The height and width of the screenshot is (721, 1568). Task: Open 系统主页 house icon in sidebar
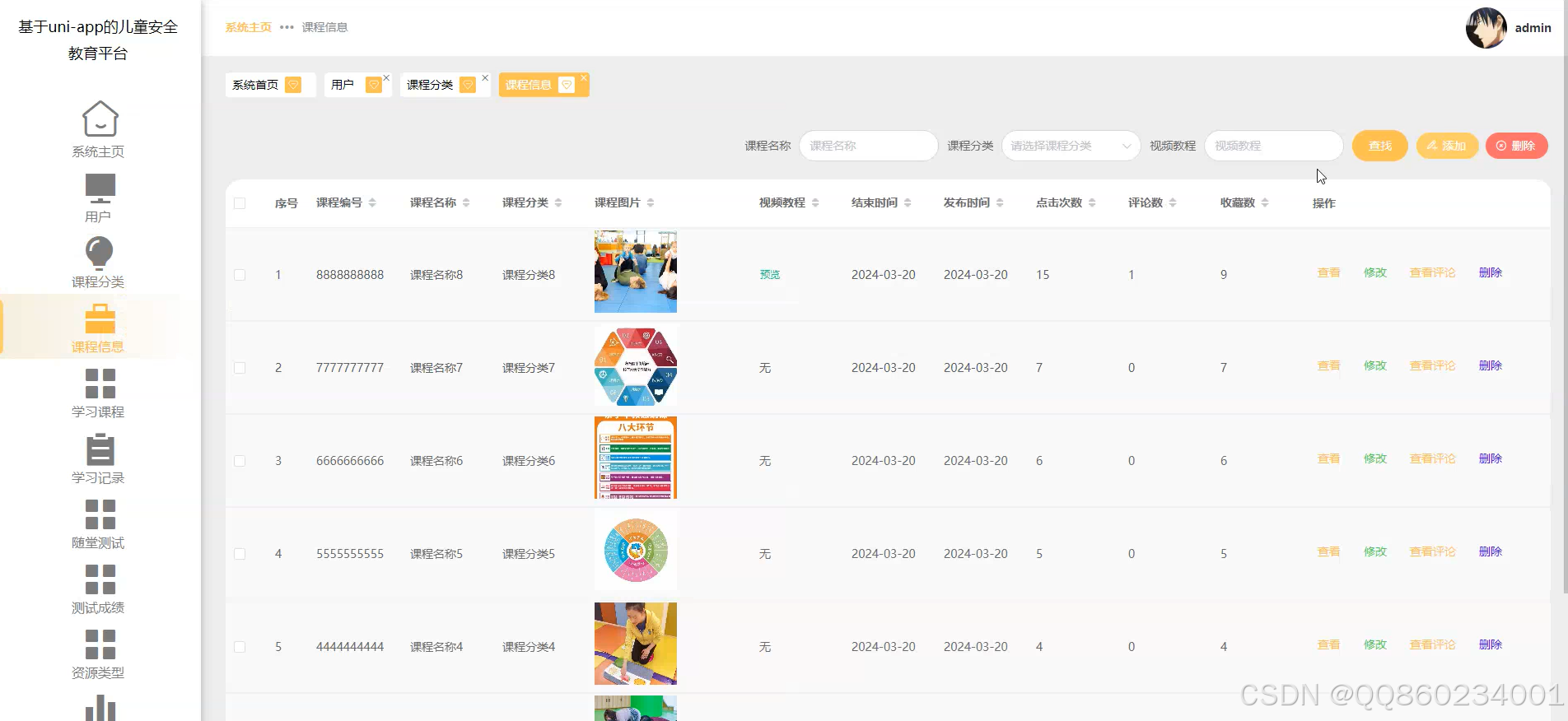click(x=100, y=119)
